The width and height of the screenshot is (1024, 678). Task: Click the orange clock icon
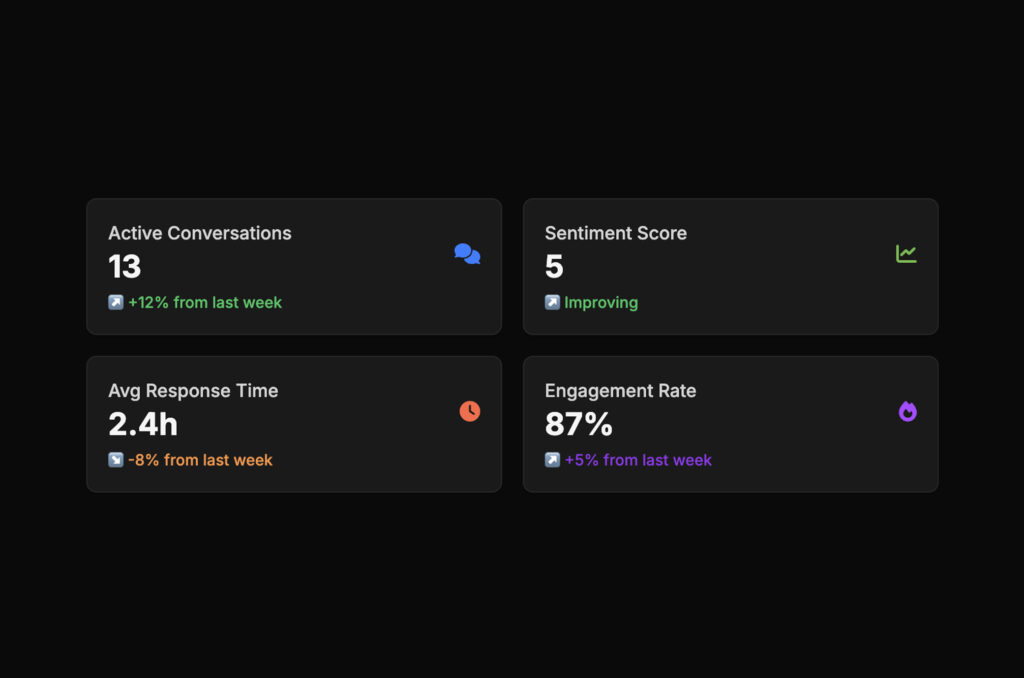(x=469, y=411)
